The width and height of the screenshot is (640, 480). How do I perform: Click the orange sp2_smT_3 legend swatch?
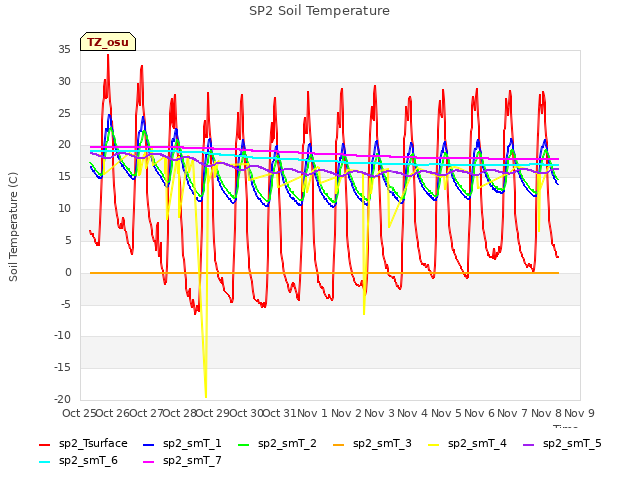[x=339, y=444]
